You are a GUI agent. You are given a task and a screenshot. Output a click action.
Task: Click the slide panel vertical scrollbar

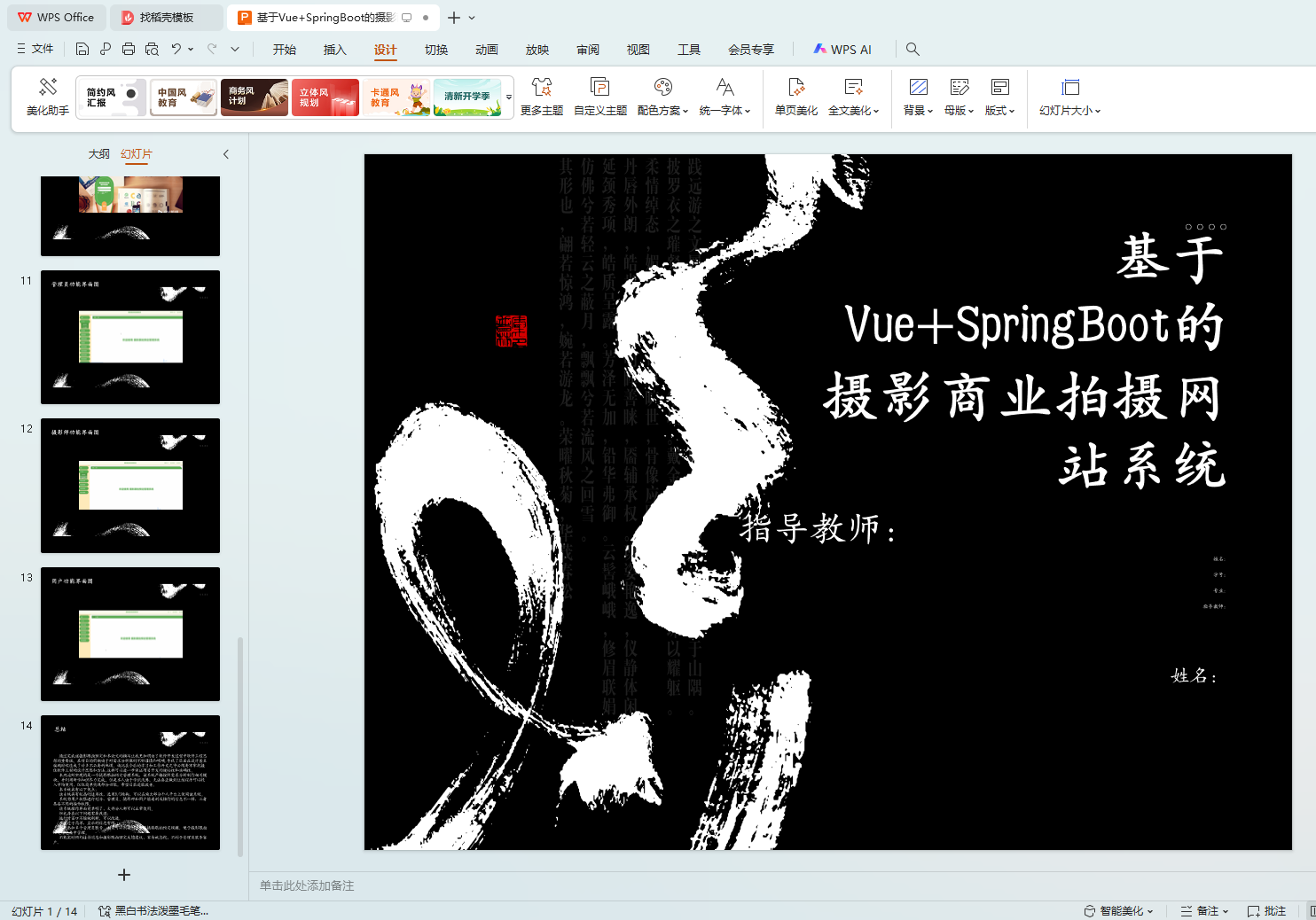[240, 746]
